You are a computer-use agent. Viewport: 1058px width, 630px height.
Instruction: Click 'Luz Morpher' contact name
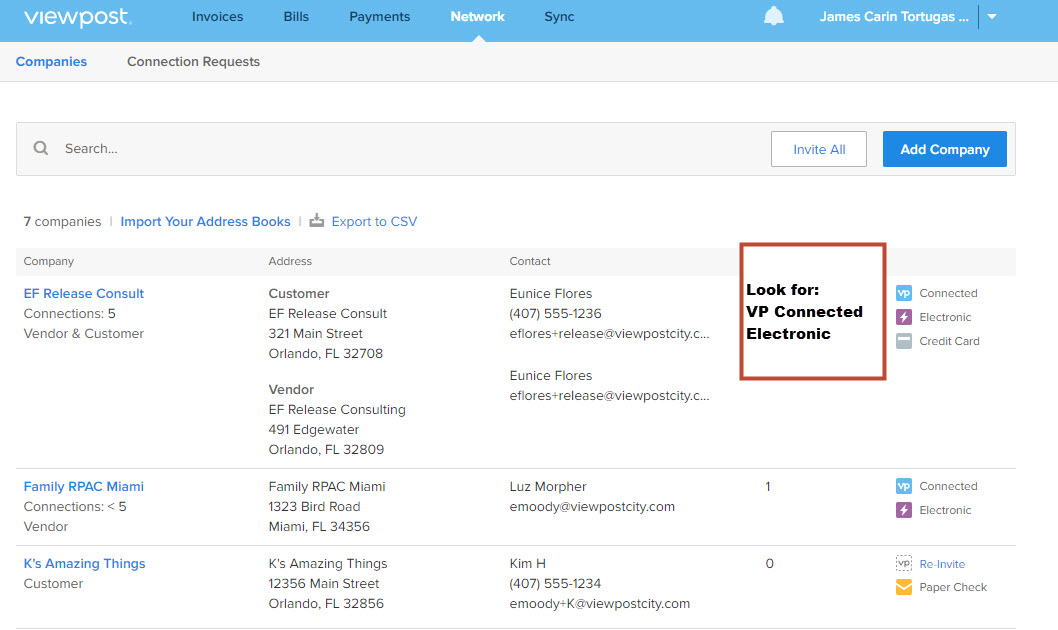pos(548,486)
